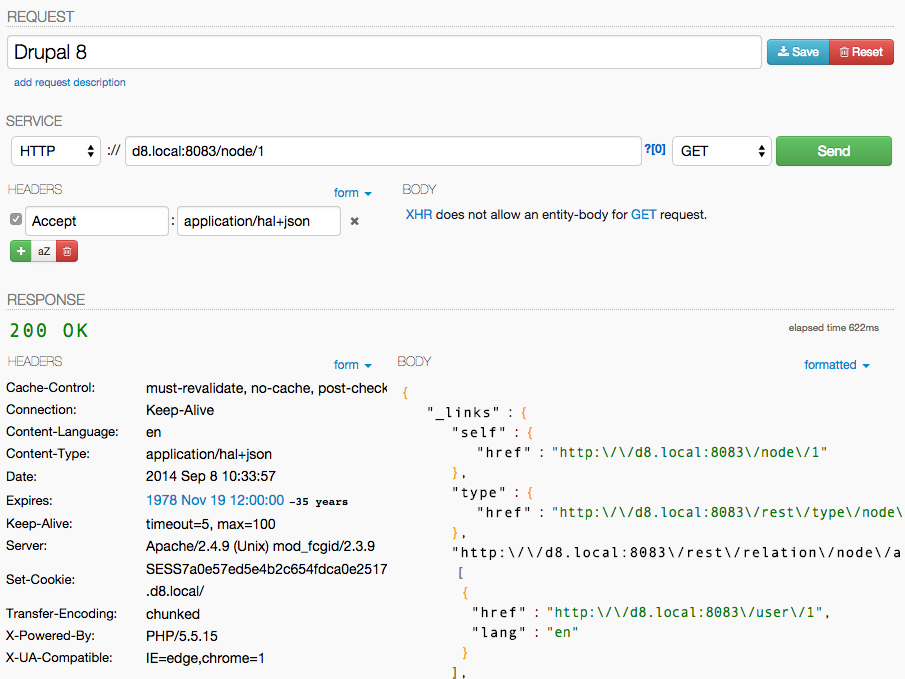Click the self href node/1 URL string

pos(690,452)
